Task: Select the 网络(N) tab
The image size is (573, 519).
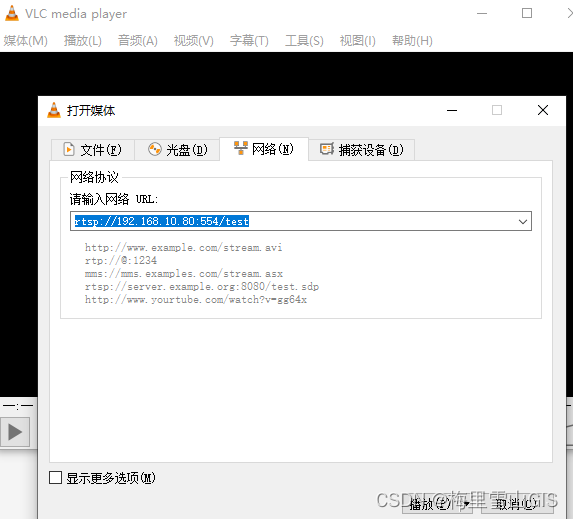Action: [x=264, y=149]
